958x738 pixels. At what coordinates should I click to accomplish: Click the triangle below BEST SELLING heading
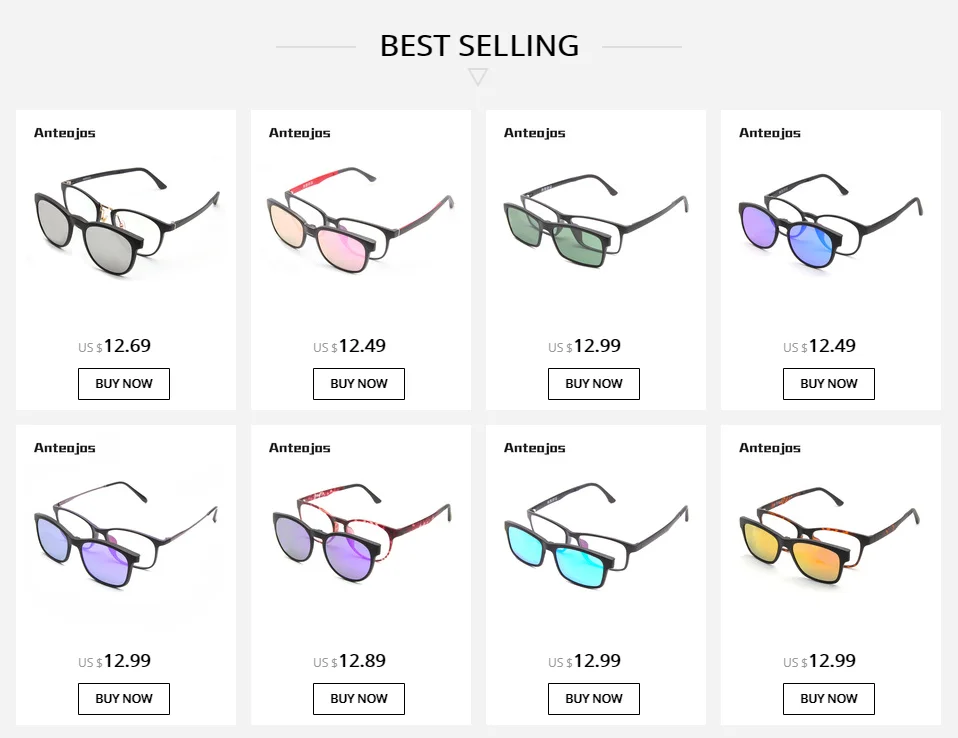478,77
